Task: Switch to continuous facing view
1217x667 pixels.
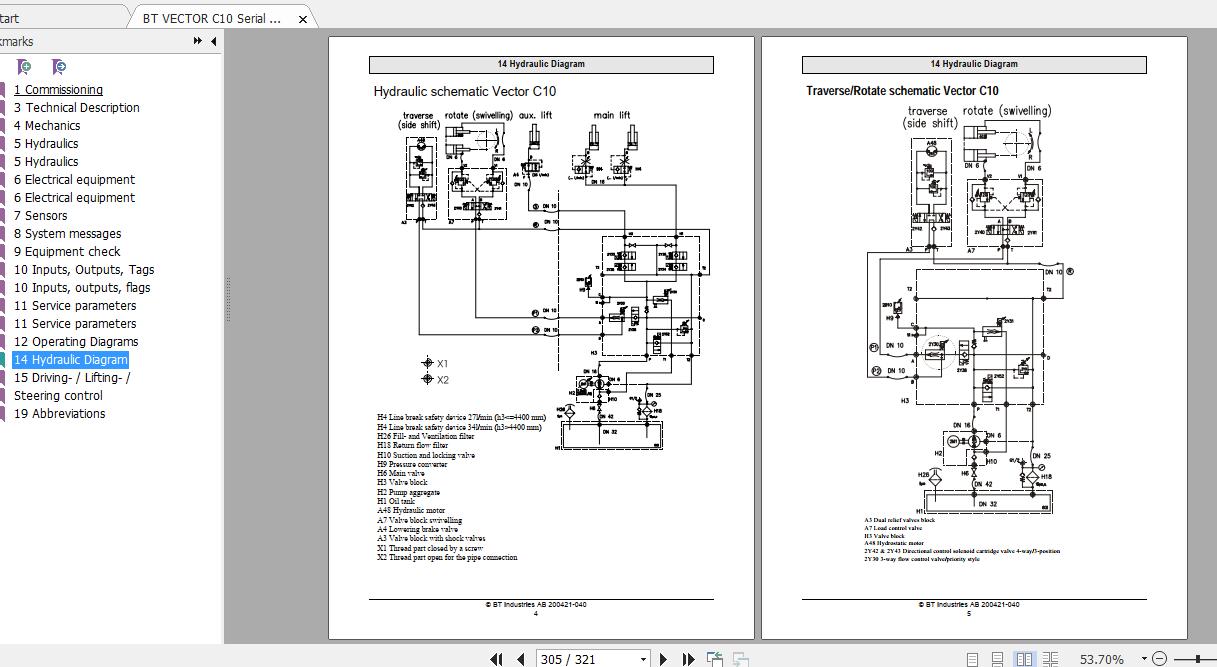Action: click(1050, 659)
